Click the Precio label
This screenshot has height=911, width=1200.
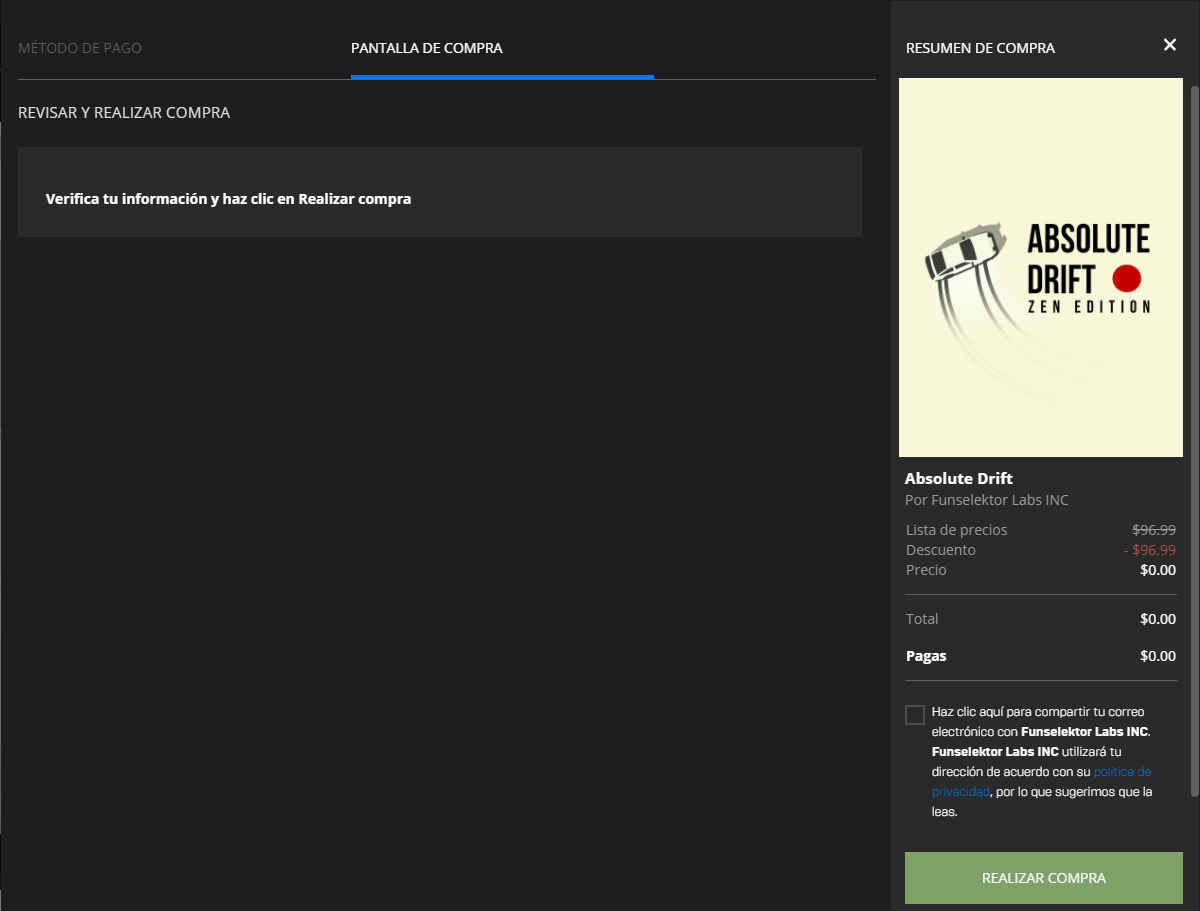pyautogui.click(x=926, y=570)
